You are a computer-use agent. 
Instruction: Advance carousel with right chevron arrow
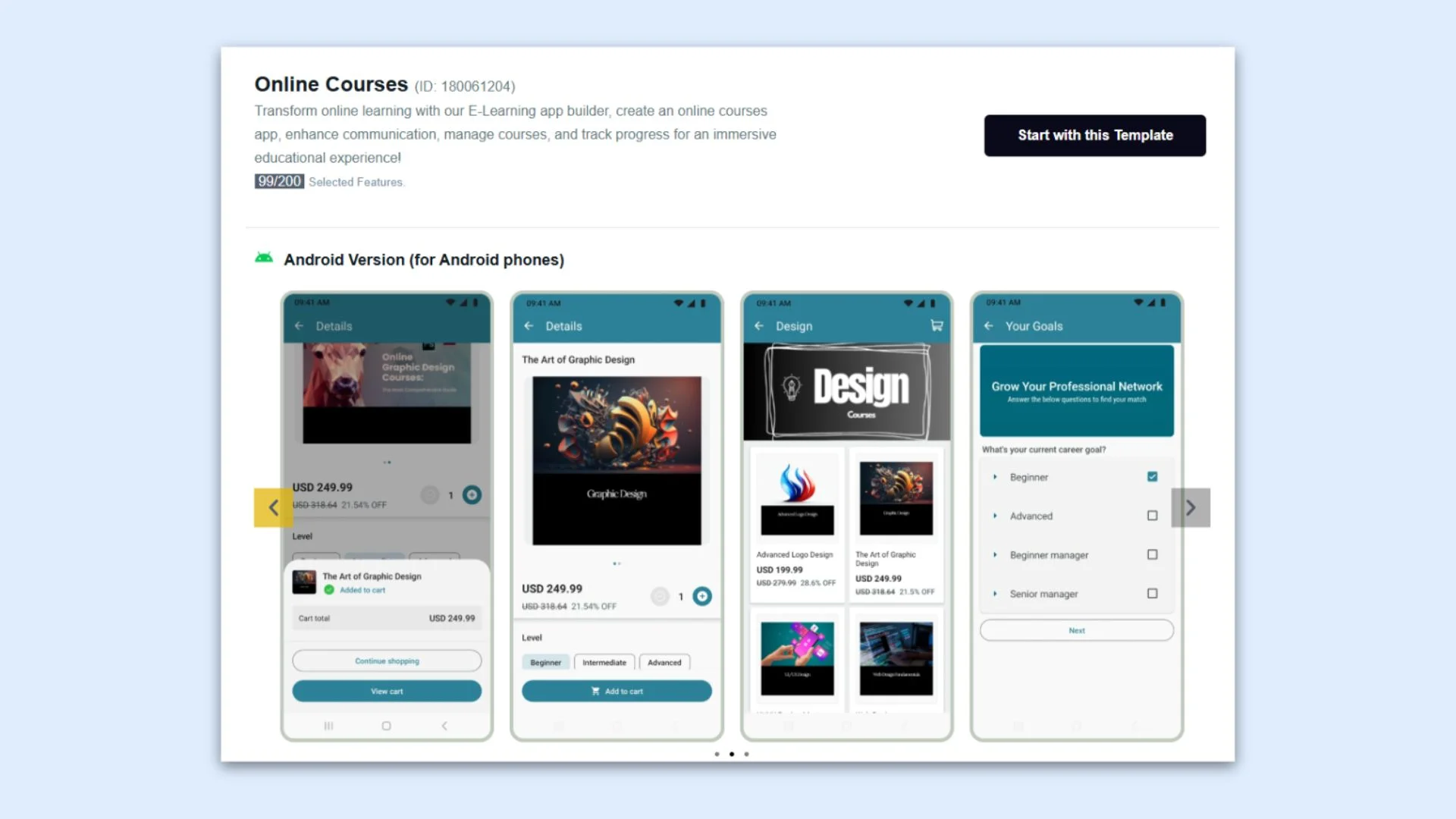(x=1190, y=507)
